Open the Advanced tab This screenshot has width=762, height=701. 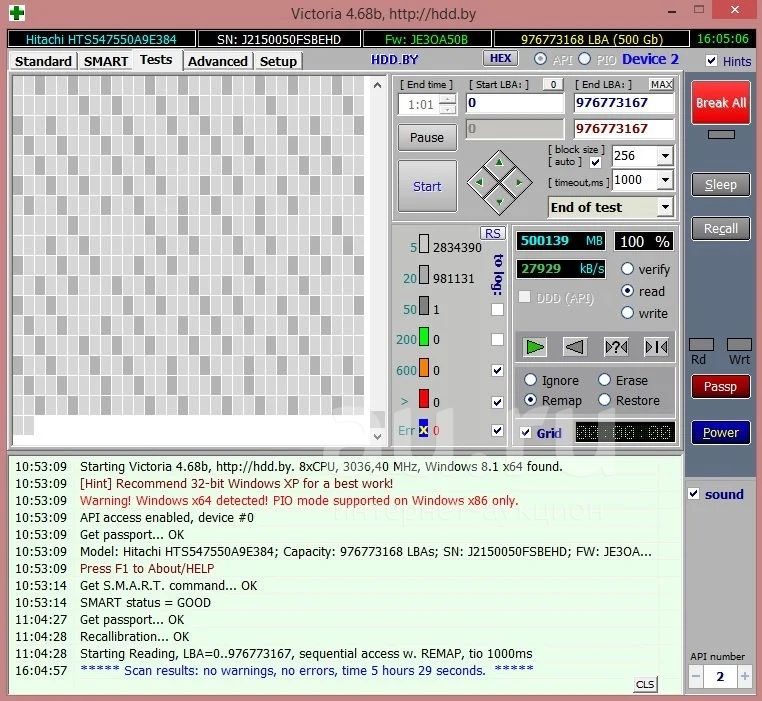(217, 61)
